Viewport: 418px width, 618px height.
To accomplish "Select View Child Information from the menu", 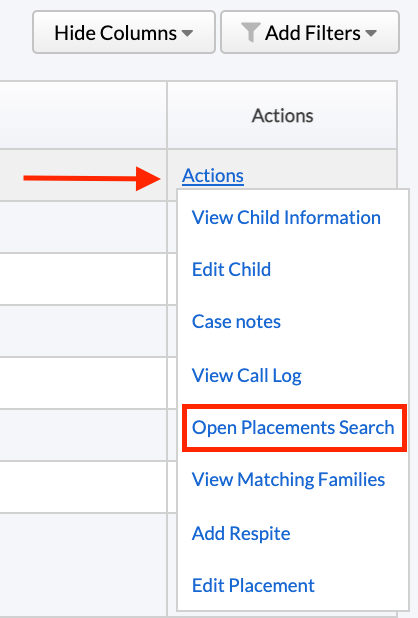I will [286, 217].
